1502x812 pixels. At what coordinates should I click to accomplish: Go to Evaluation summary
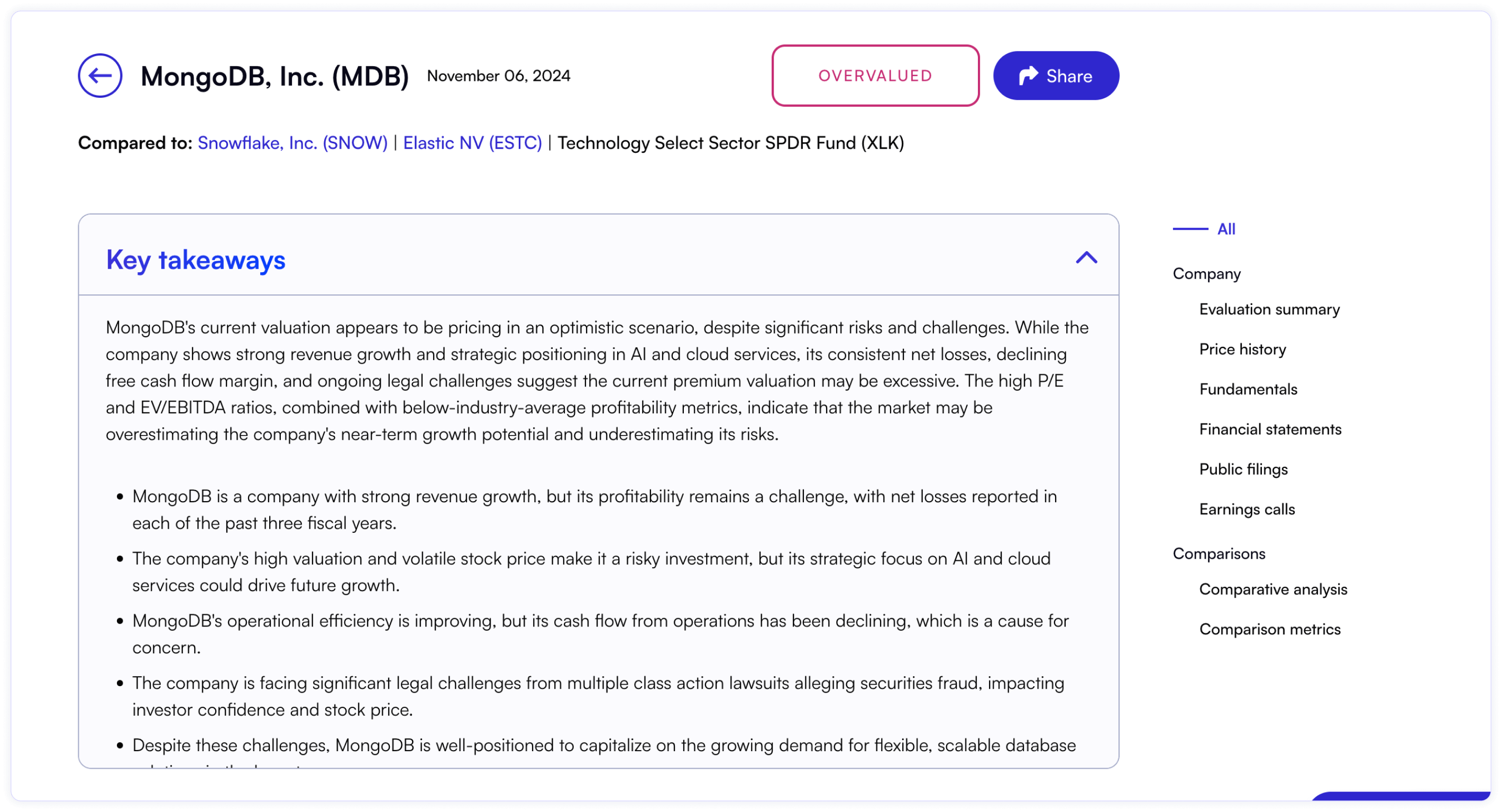1269,310
